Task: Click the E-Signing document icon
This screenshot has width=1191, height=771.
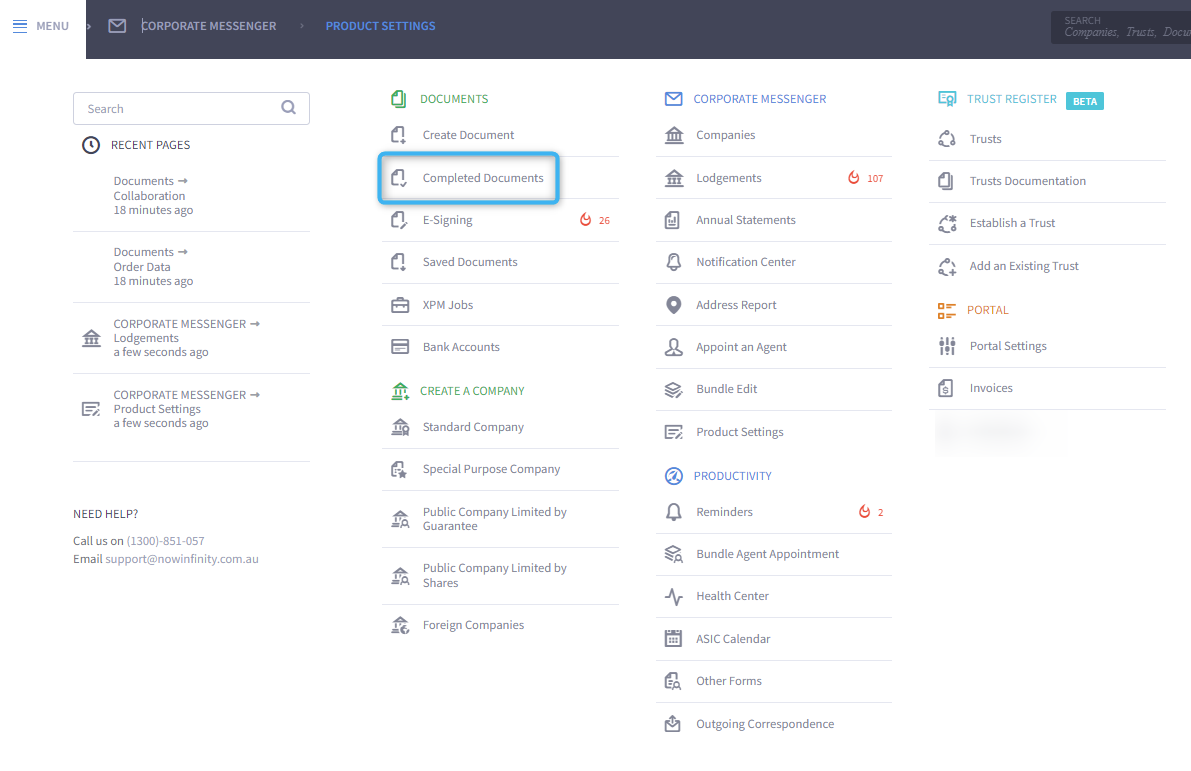Action: tap(399, 220)
